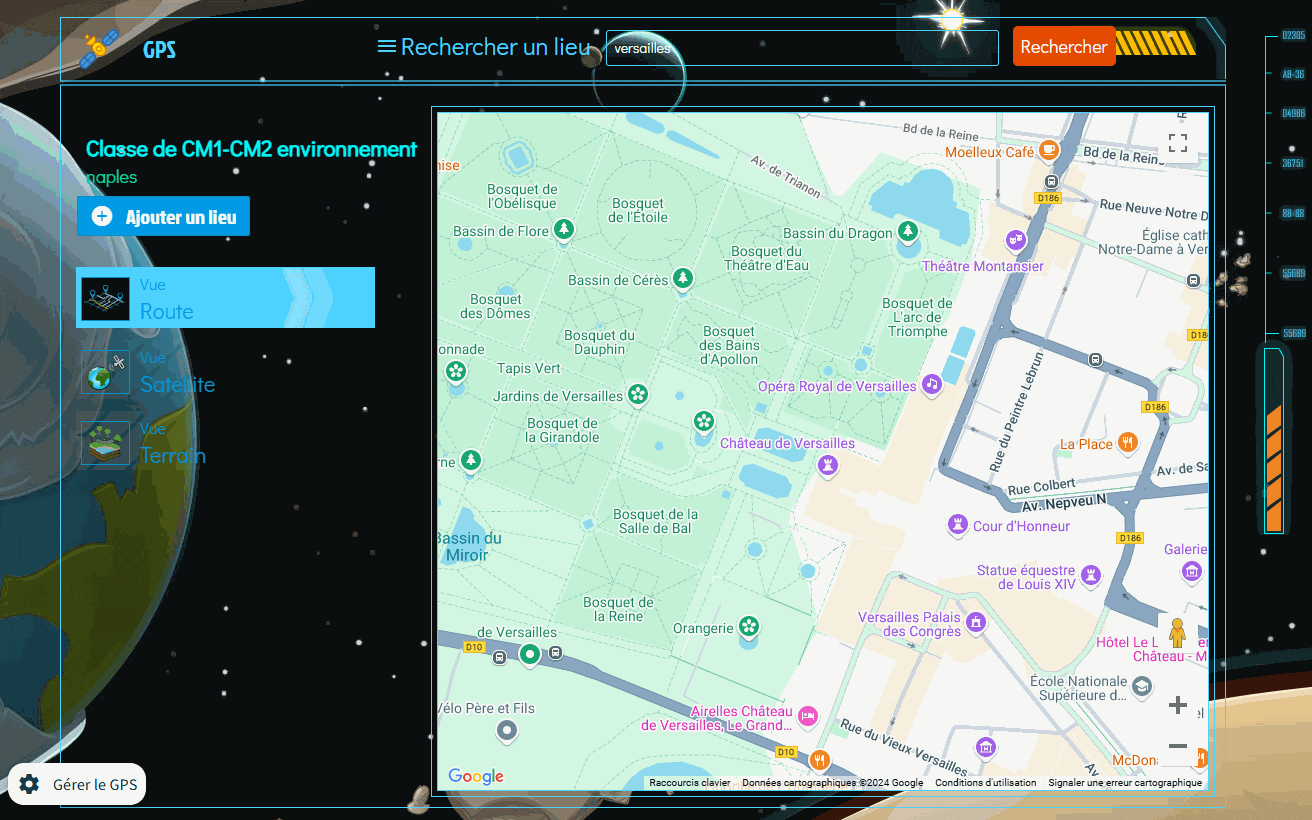The width and height of the screenshot is (1312, 820).
Task: Click the Street View pegman icon
Action: 1177,634
